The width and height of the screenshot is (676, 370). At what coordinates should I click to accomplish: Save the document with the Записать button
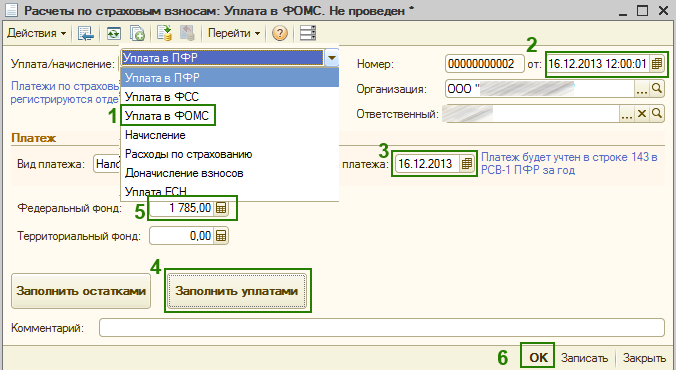coord(584,358)
